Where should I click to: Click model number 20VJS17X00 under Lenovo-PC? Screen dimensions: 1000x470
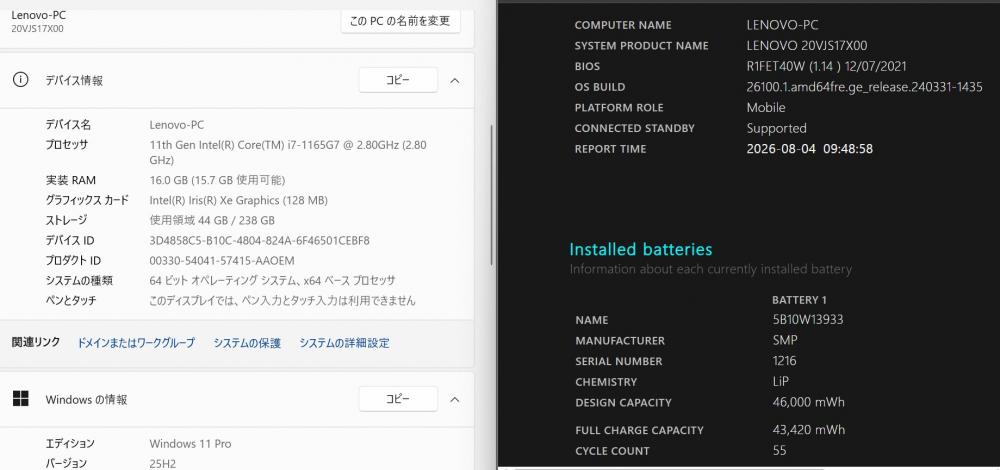37,29
